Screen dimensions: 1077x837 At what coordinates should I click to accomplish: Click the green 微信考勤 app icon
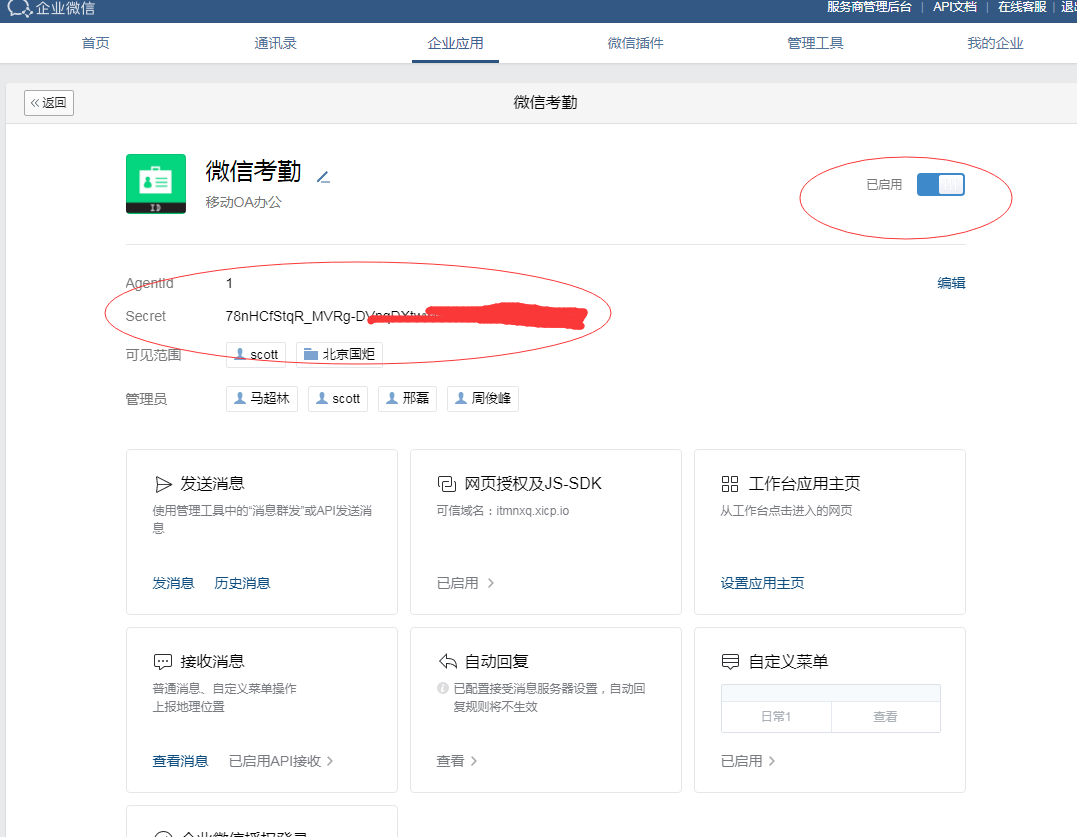coord(156,184)
